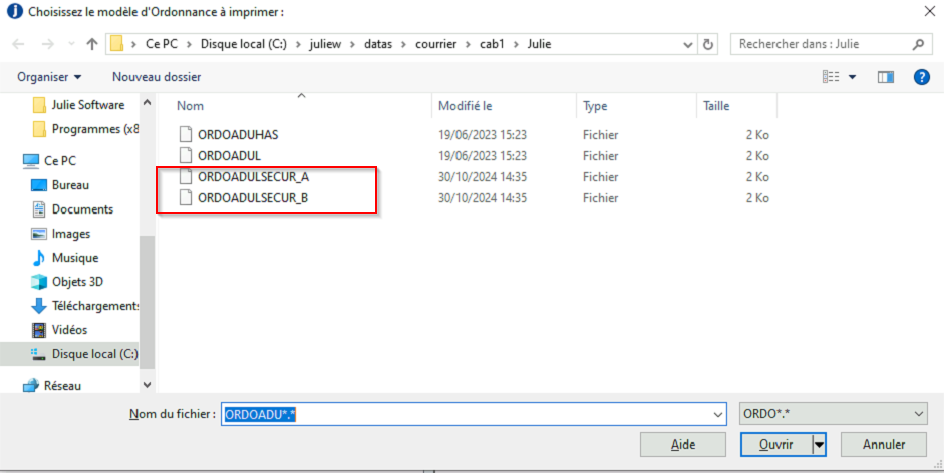944x473 pixels.
Task: Go up one folder level arrow
Action: [92, 44]
